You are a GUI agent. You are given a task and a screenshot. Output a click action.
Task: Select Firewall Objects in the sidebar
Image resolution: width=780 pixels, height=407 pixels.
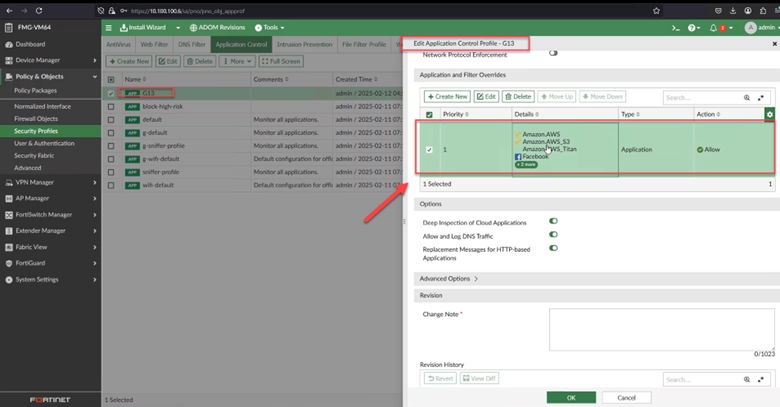coord(37,118)
